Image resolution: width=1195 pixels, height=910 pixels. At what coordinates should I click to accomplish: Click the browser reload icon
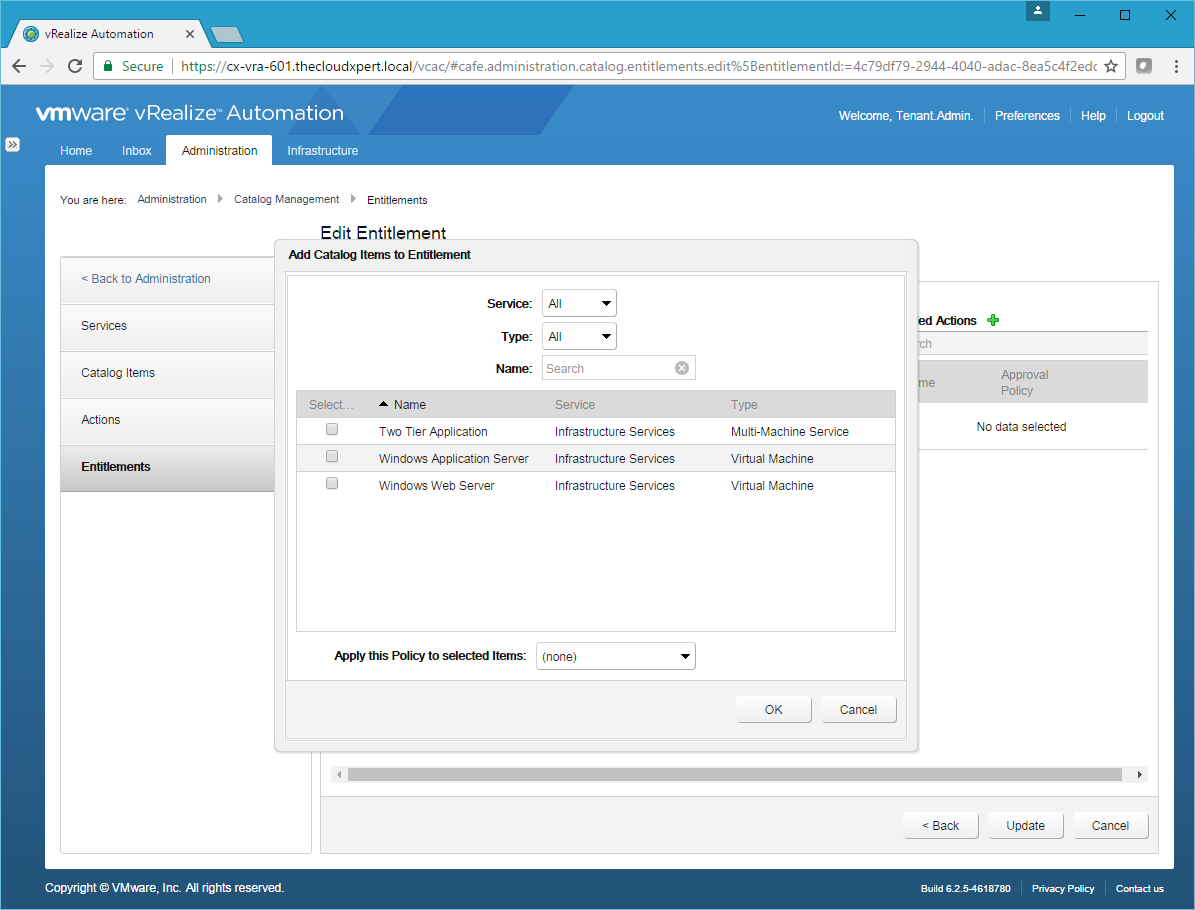[74, 66]
